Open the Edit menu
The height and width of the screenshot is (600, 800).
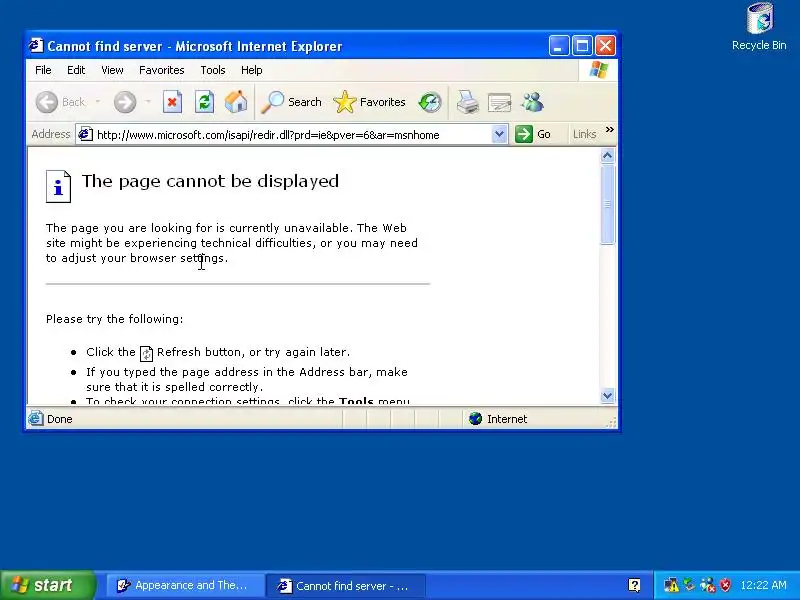pos(76,70)
